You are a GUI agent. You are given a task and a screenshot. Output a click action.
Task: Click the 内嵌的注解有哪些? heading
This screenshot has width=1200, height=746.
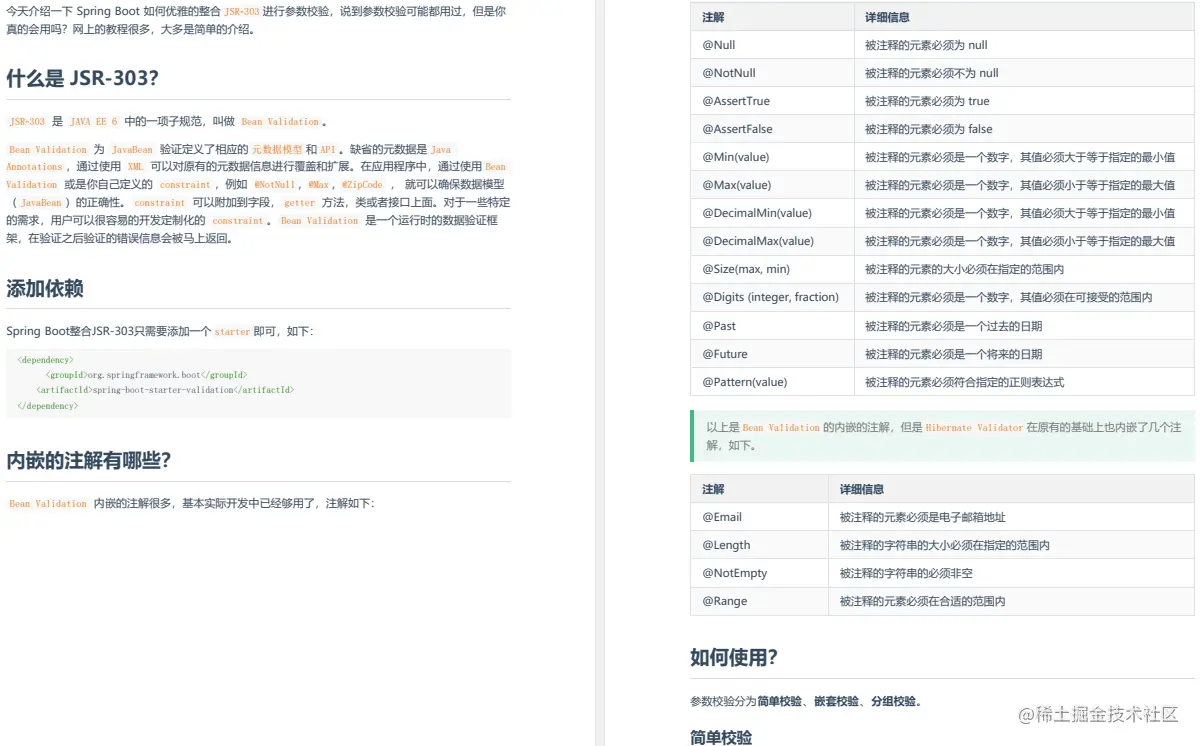(89, 461)
